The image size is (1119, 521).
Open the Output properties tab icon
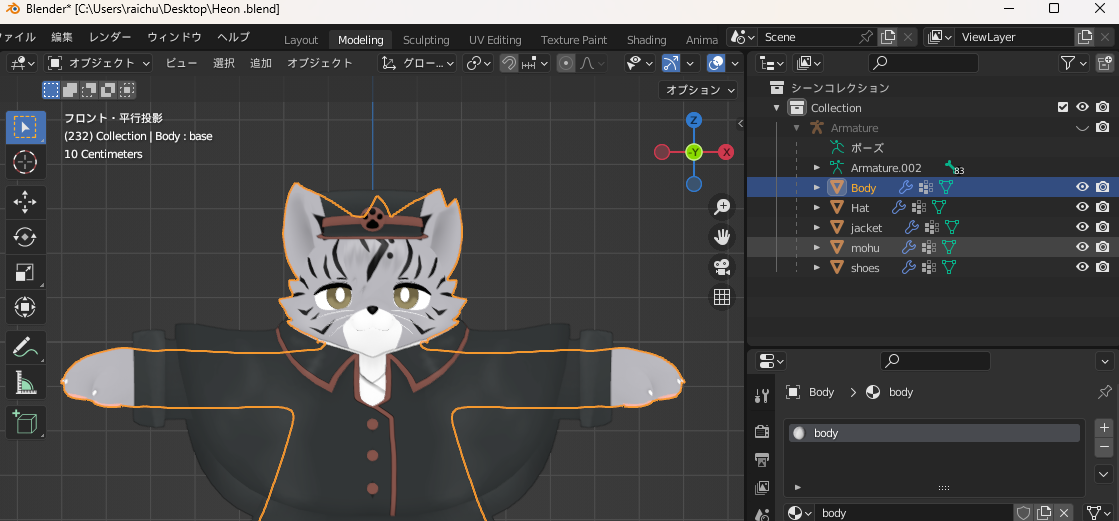tap(762, 459)
